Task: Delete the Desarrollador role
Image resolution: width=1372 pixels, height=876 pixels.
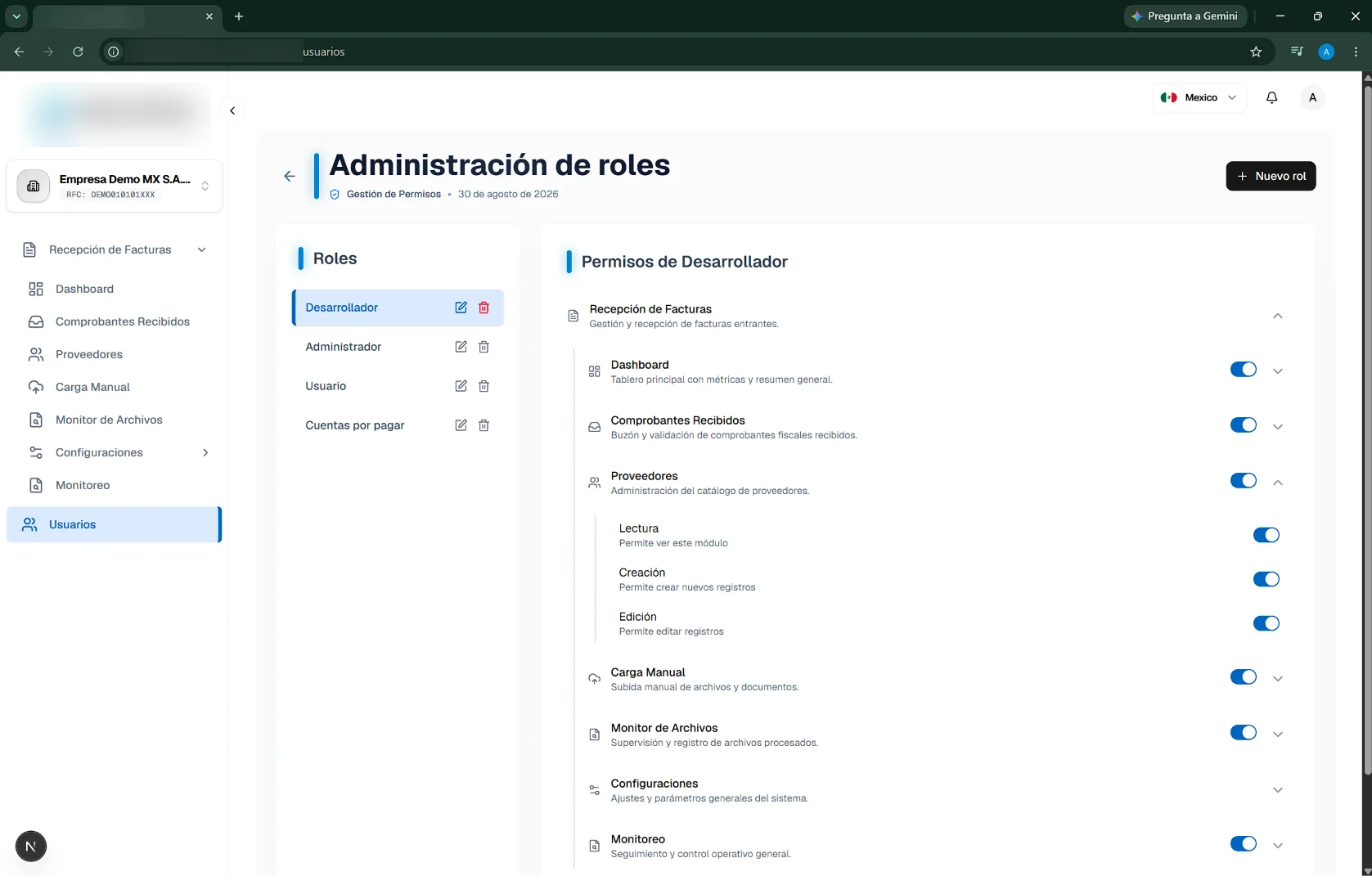Action: 484,308
